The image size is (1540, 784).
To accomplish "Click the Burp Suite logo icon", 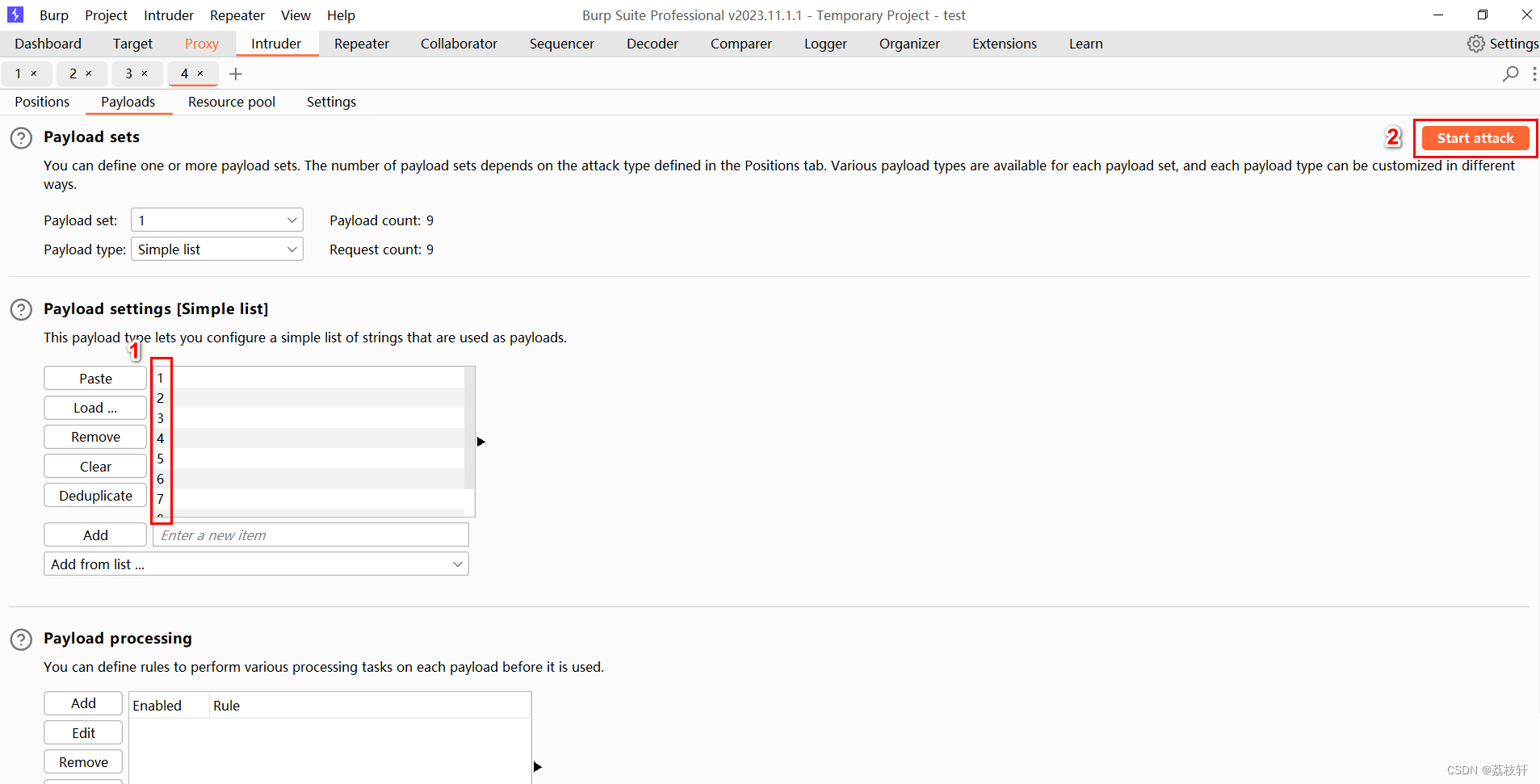I will (15, 15).
